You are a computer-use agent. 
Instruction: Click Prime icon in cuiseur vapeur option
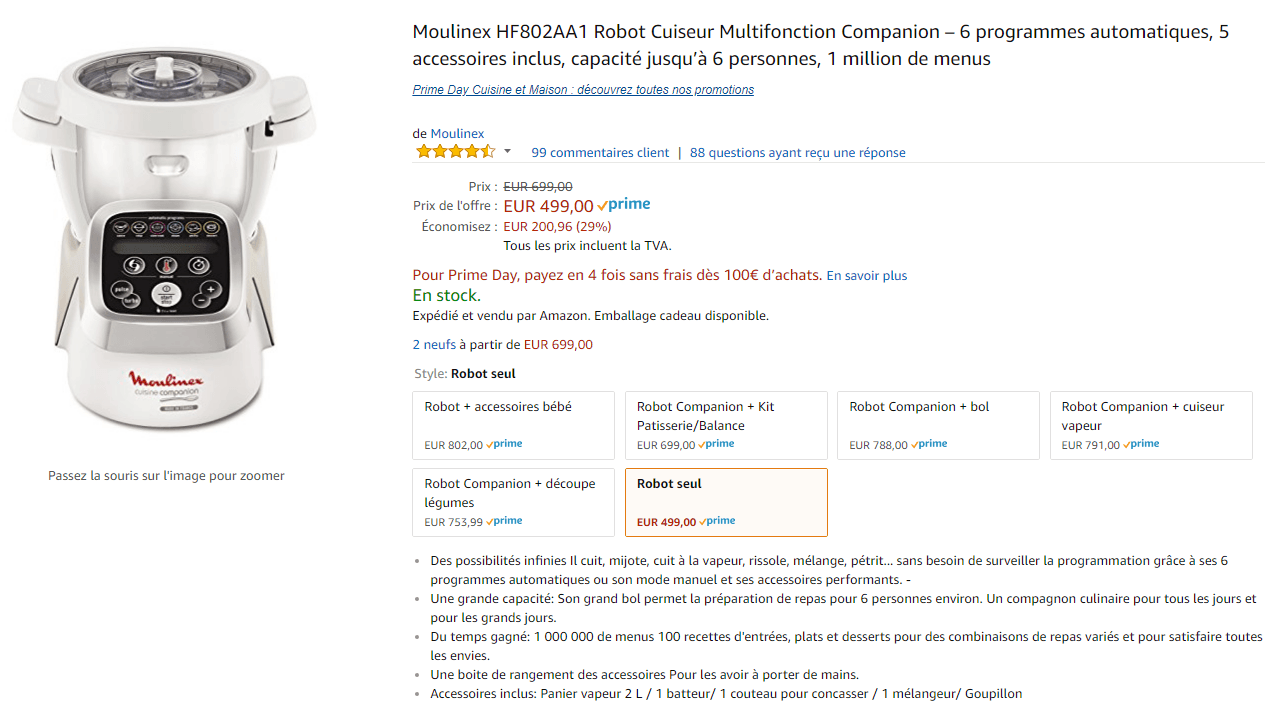coord(1141,444)
